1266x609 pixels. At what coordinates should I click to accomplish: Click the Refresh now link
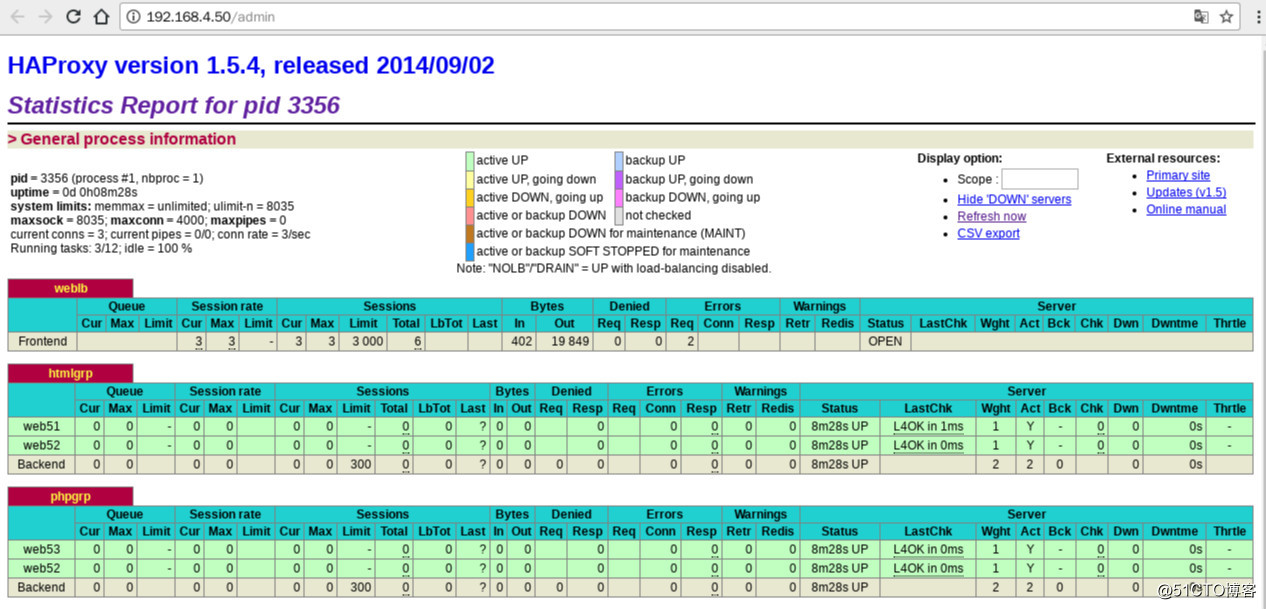(991, 216)
